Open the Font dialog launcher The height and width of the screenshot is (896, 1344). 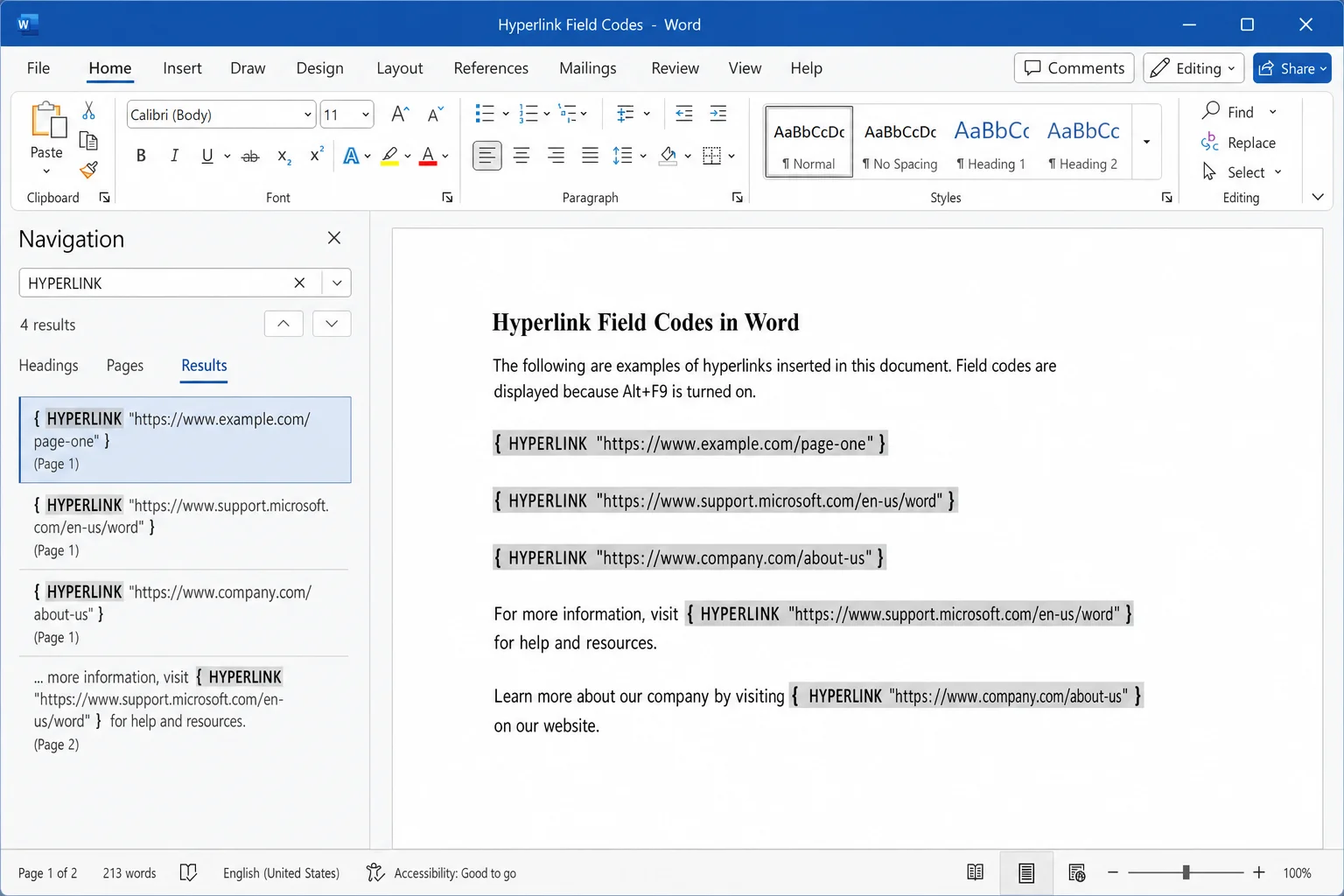447,198
